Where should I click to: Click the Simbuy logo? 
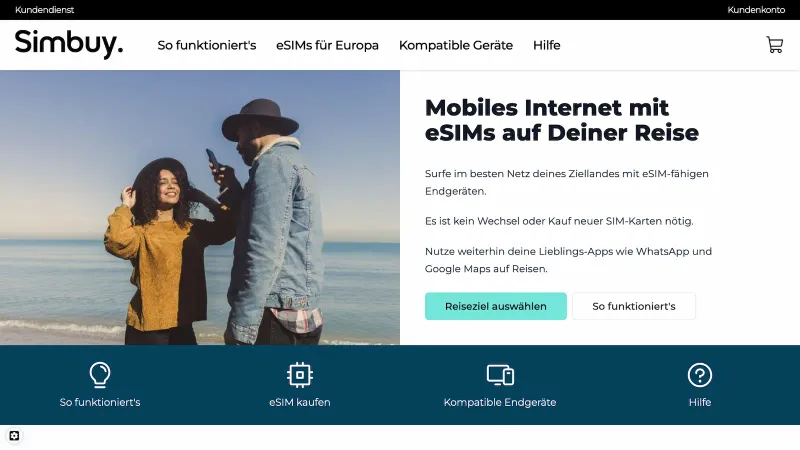(69, 44)
